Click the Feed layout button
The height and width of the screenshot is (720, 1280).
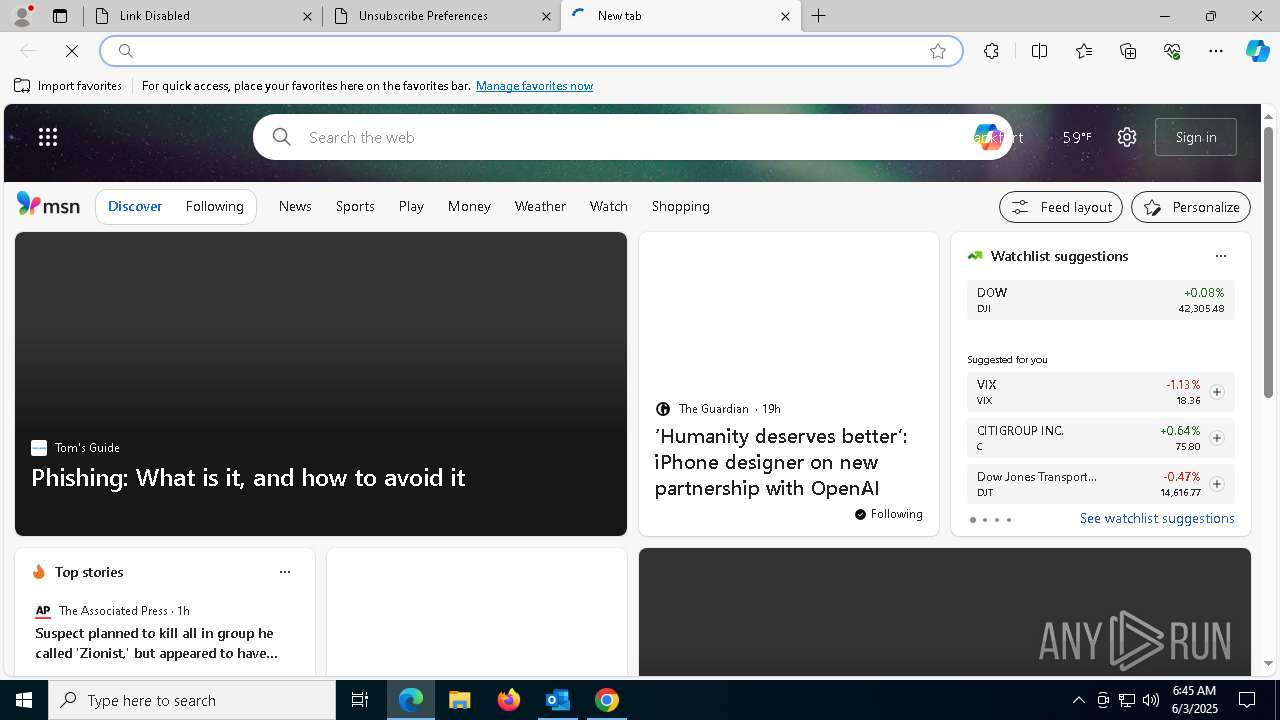[x=1061, y=207]
